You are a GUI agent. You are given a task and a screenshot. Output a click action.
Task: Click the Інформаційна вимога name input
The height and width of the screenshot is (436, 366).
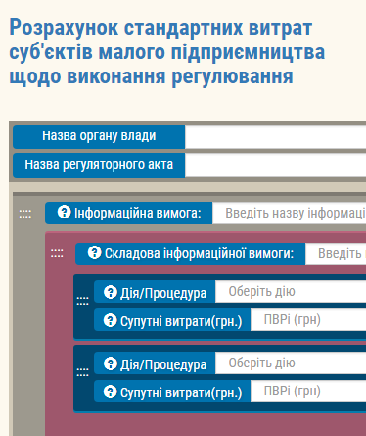tap(289, 213)
